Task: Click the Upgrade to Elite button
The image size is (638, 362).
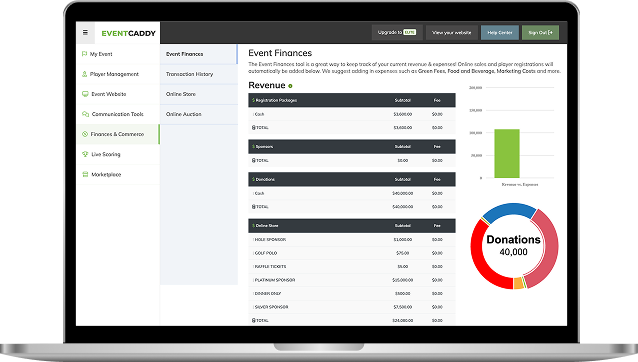Action: (397, 33)
